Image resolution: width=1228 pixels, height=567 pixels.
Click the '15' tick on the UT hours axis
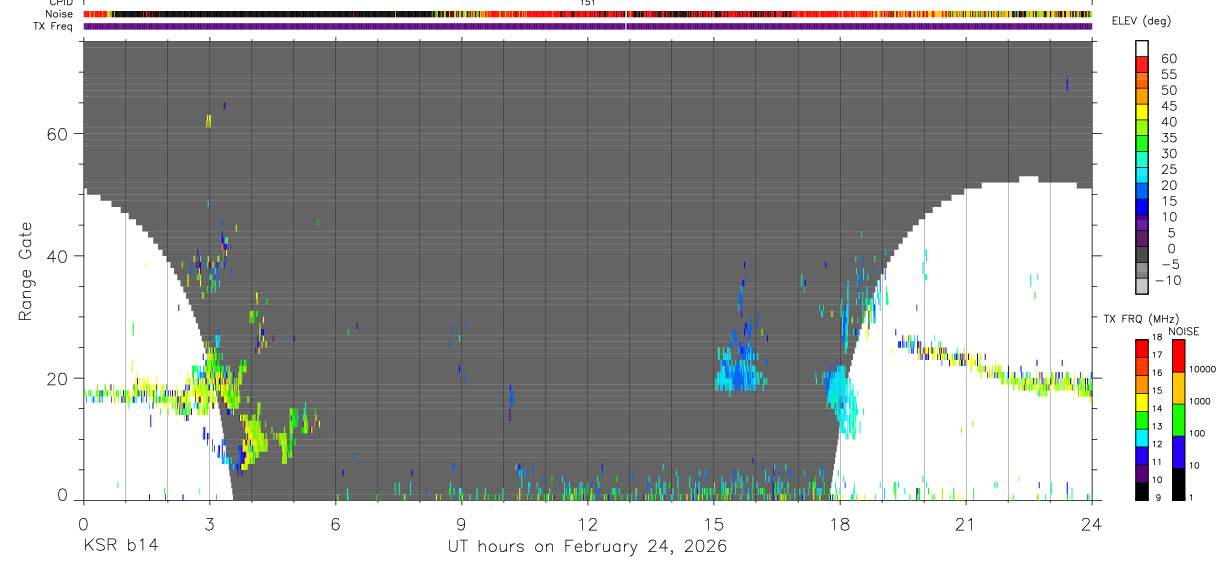coord(713,523)
